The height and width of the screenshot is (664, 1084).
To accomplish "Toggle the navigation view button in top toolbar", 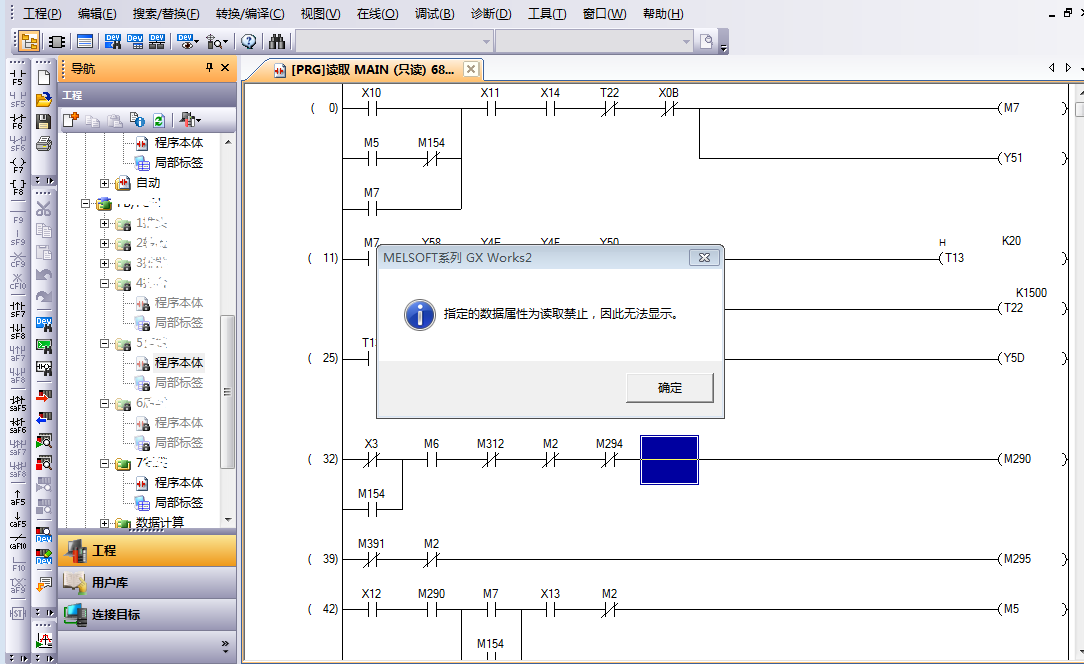I will tap(29, 41).
